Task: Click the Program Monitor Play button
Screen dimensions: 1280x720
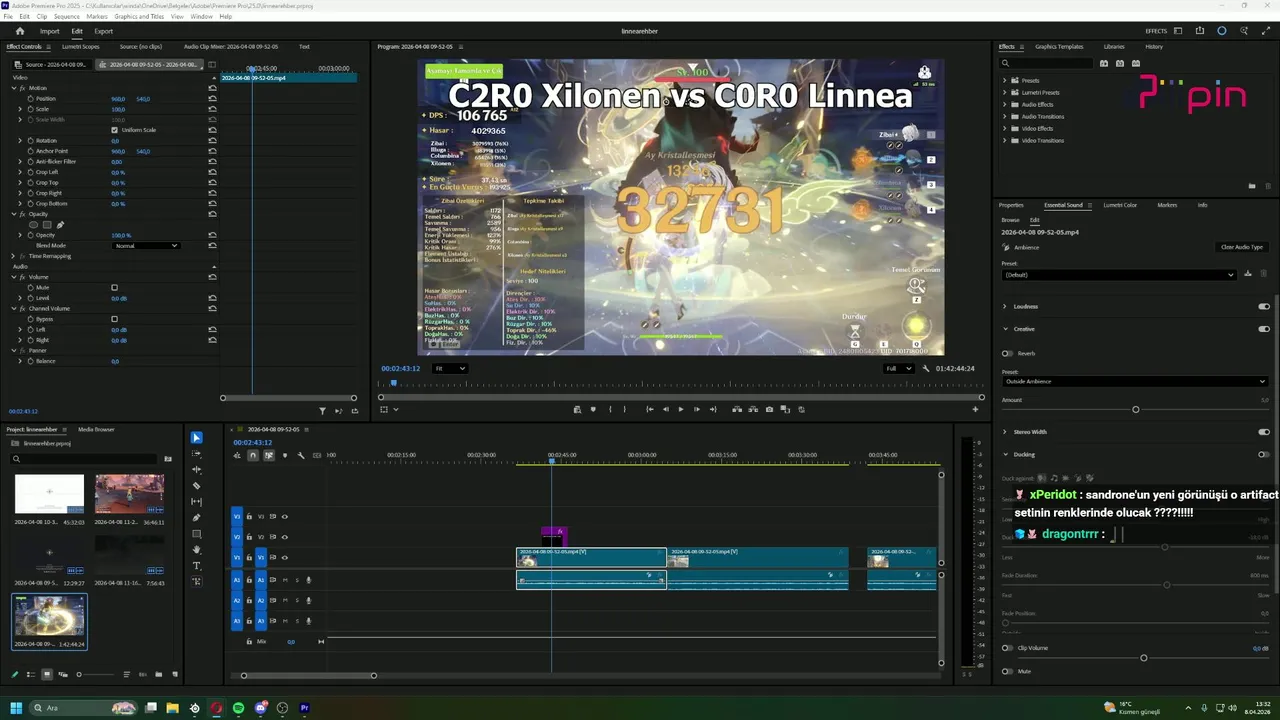Action: tap(681, 409)
